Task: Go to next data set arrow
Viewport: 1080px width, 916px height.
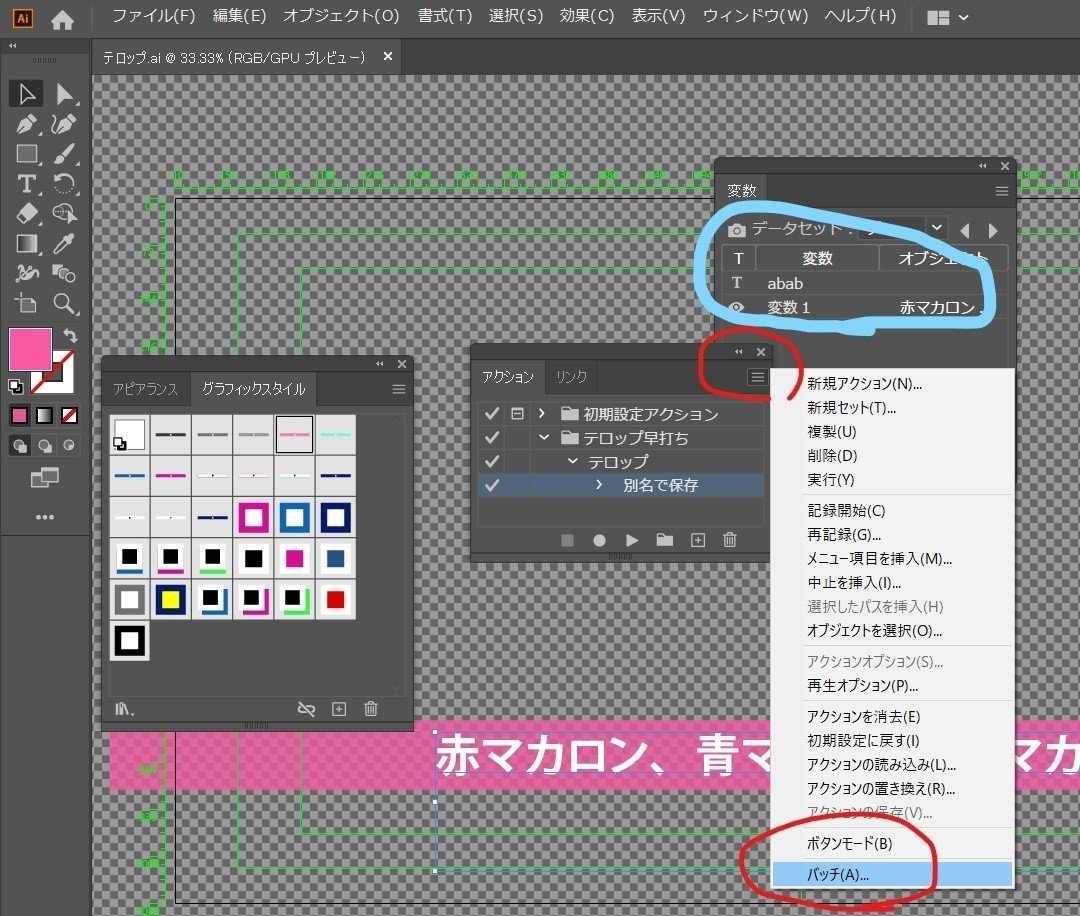Action: (x=993, y=231)
